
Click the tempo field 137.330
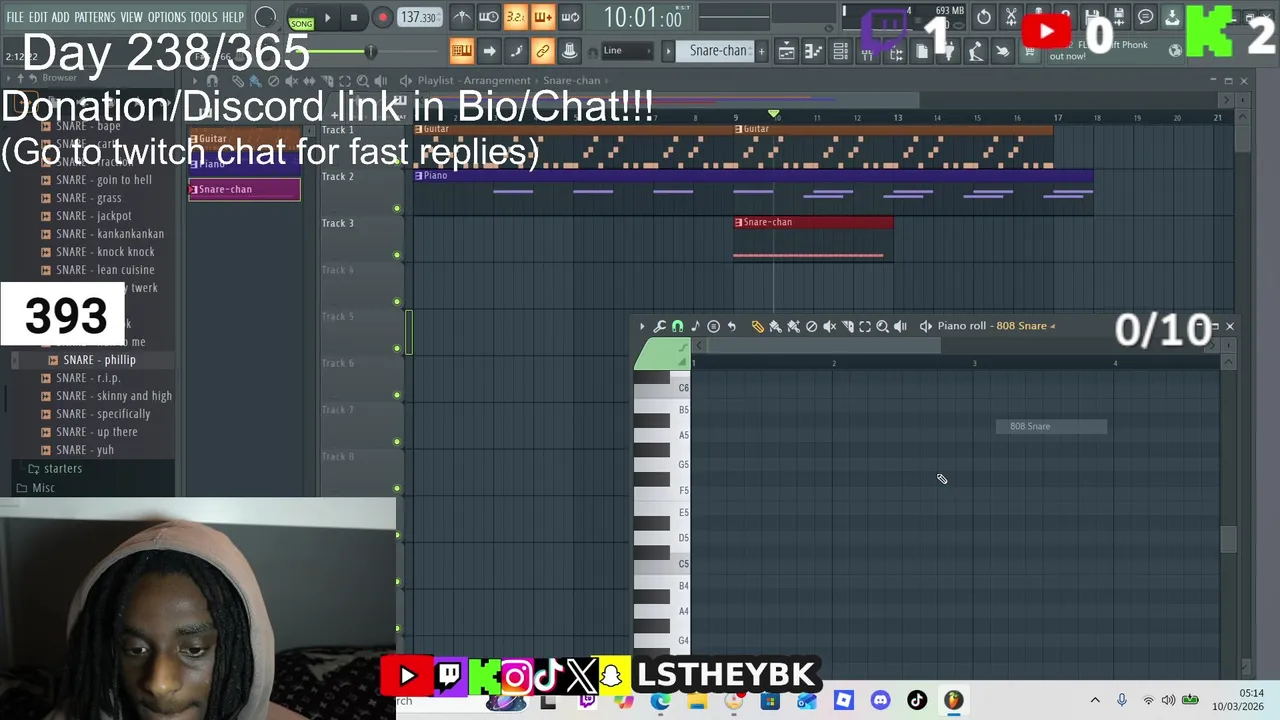(x=419, y=17)
